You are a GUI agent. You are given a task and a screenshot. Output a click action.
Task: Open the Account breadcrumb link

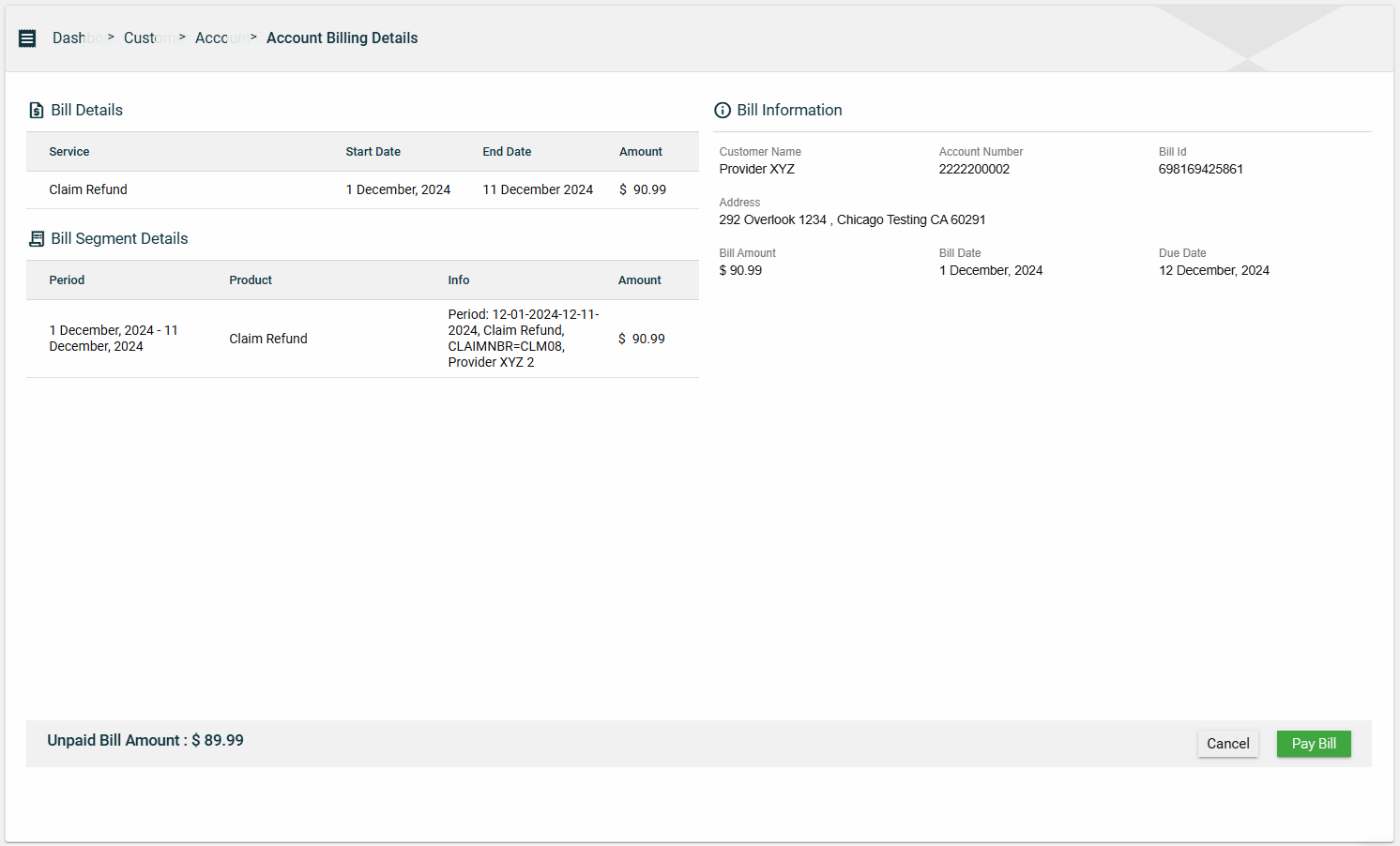pos(219,38)
